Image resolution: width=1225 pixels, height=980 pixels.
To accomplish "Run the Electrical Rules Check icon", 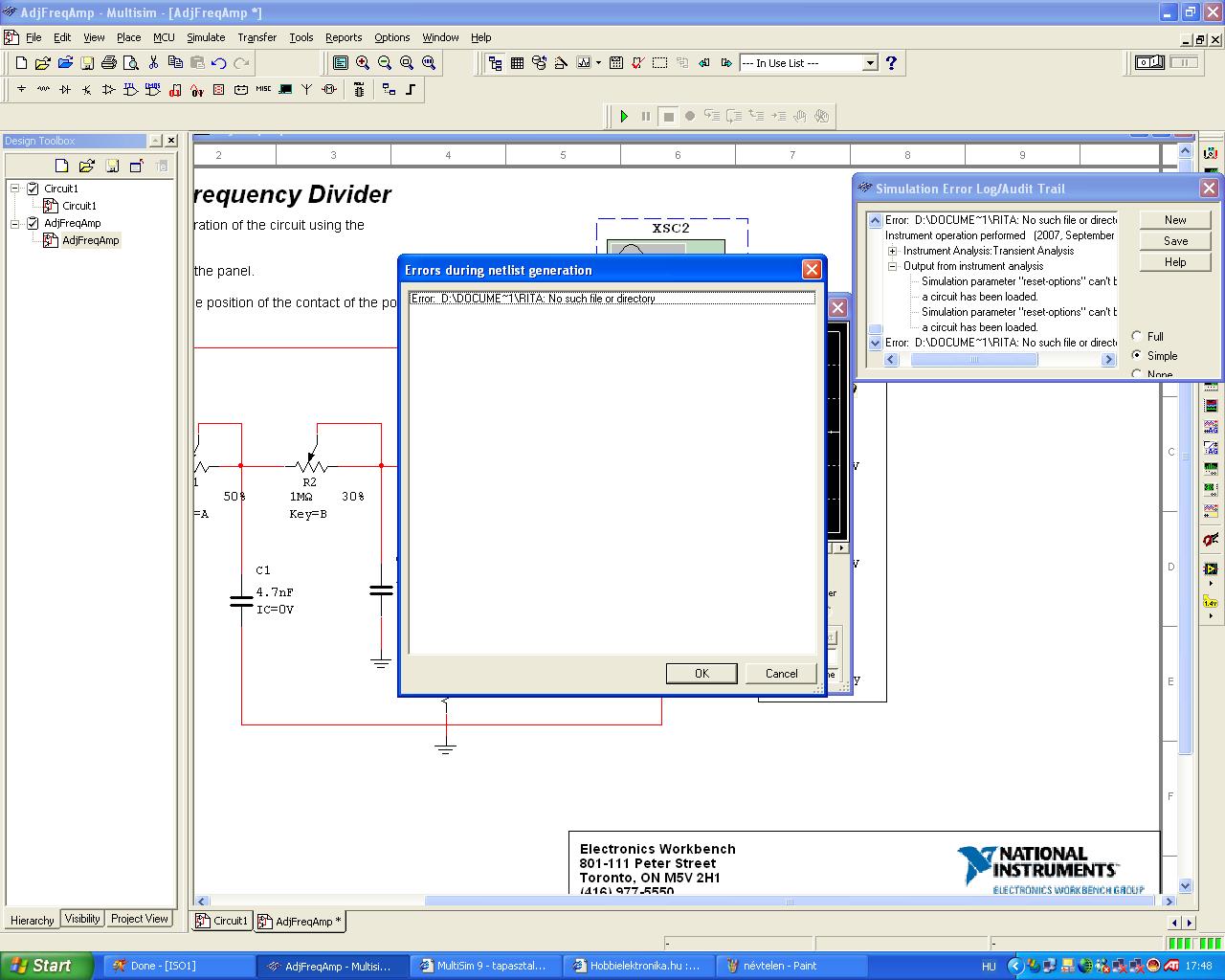I will 637,63.
